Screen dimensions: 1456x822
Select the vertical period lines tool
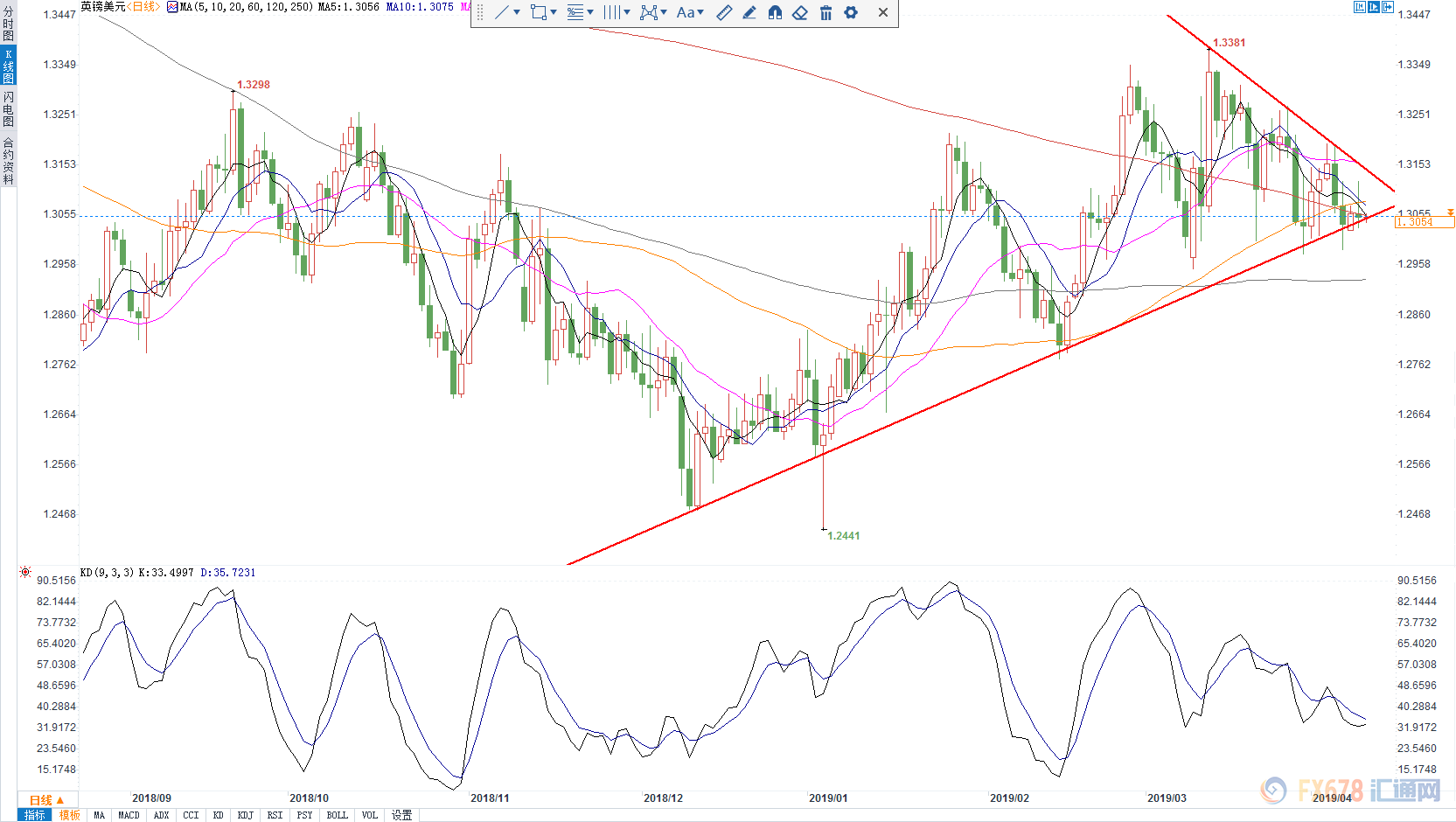click(x=611, y=12)
